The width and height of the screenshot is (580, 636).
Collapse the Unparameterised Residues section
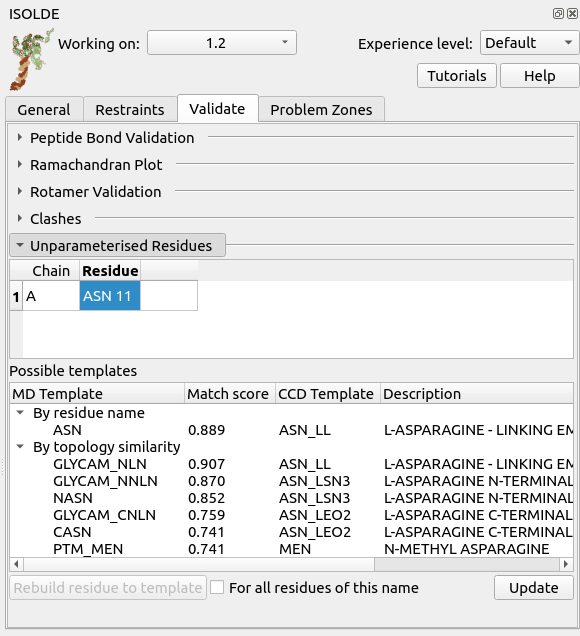[117, 245]
